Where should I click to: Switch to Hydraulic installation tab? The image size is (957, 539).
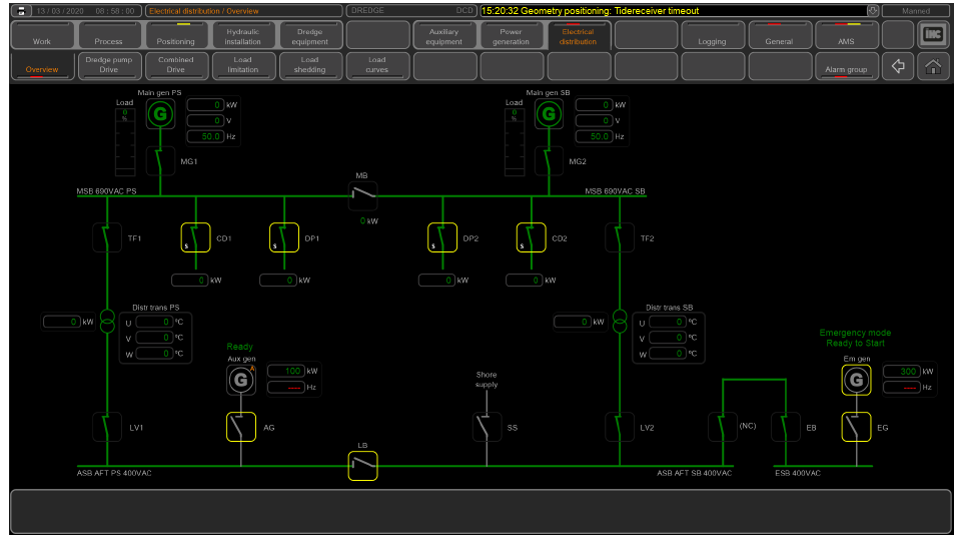[x=242, y=35]
